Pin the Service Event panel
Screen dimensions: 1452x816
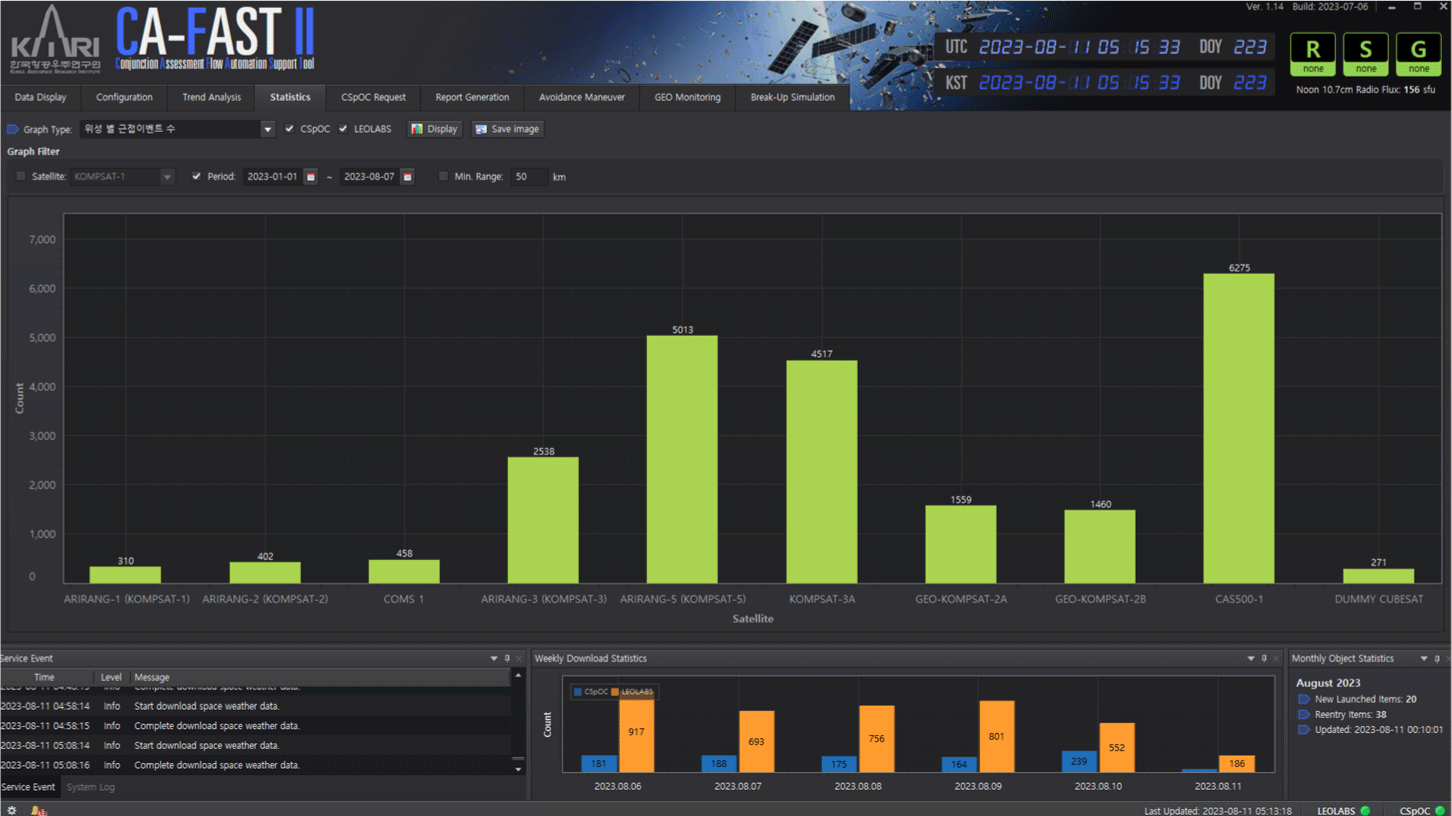click(x=507, y=658)
